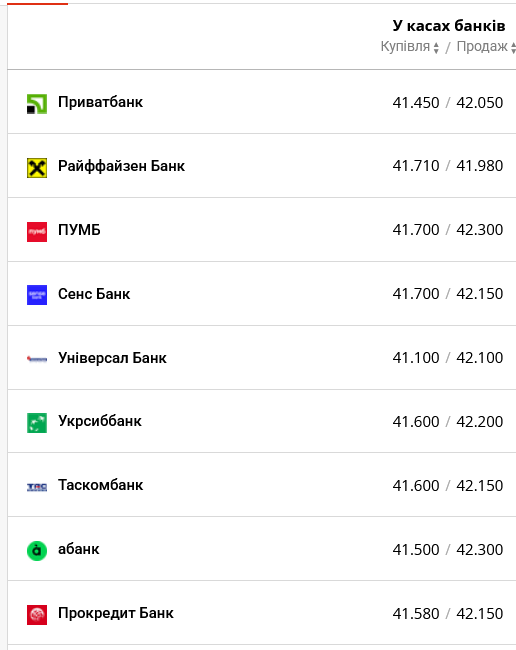Click the green абанк round logo

37,551
